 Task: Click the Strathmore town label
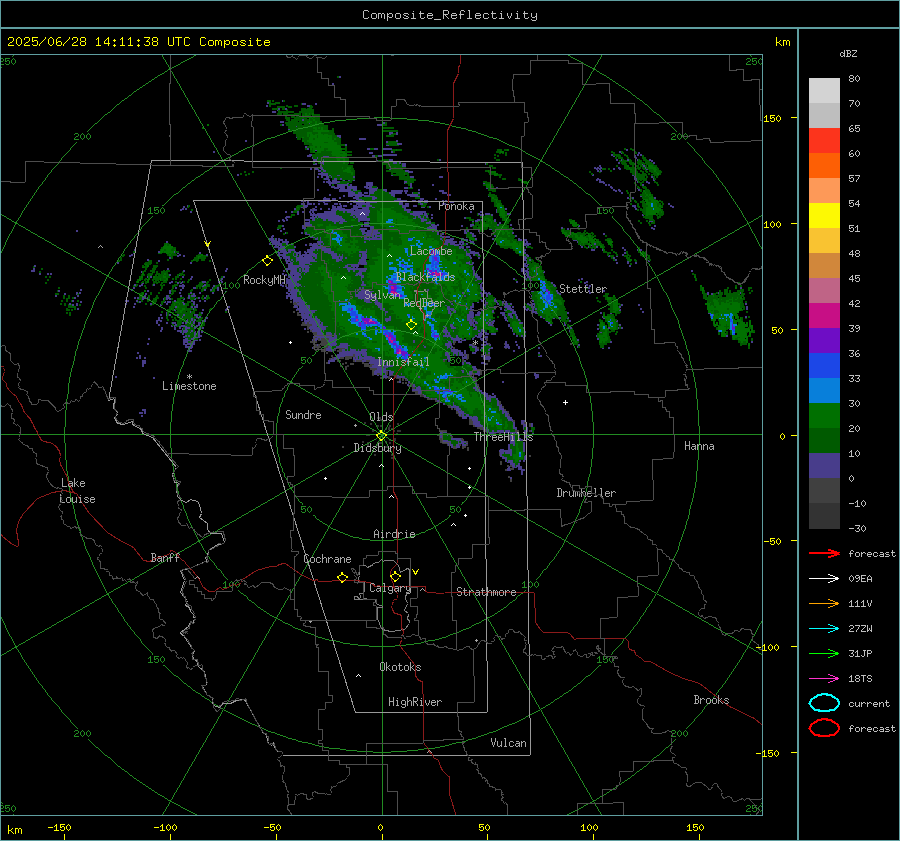(x=486, y=592)
